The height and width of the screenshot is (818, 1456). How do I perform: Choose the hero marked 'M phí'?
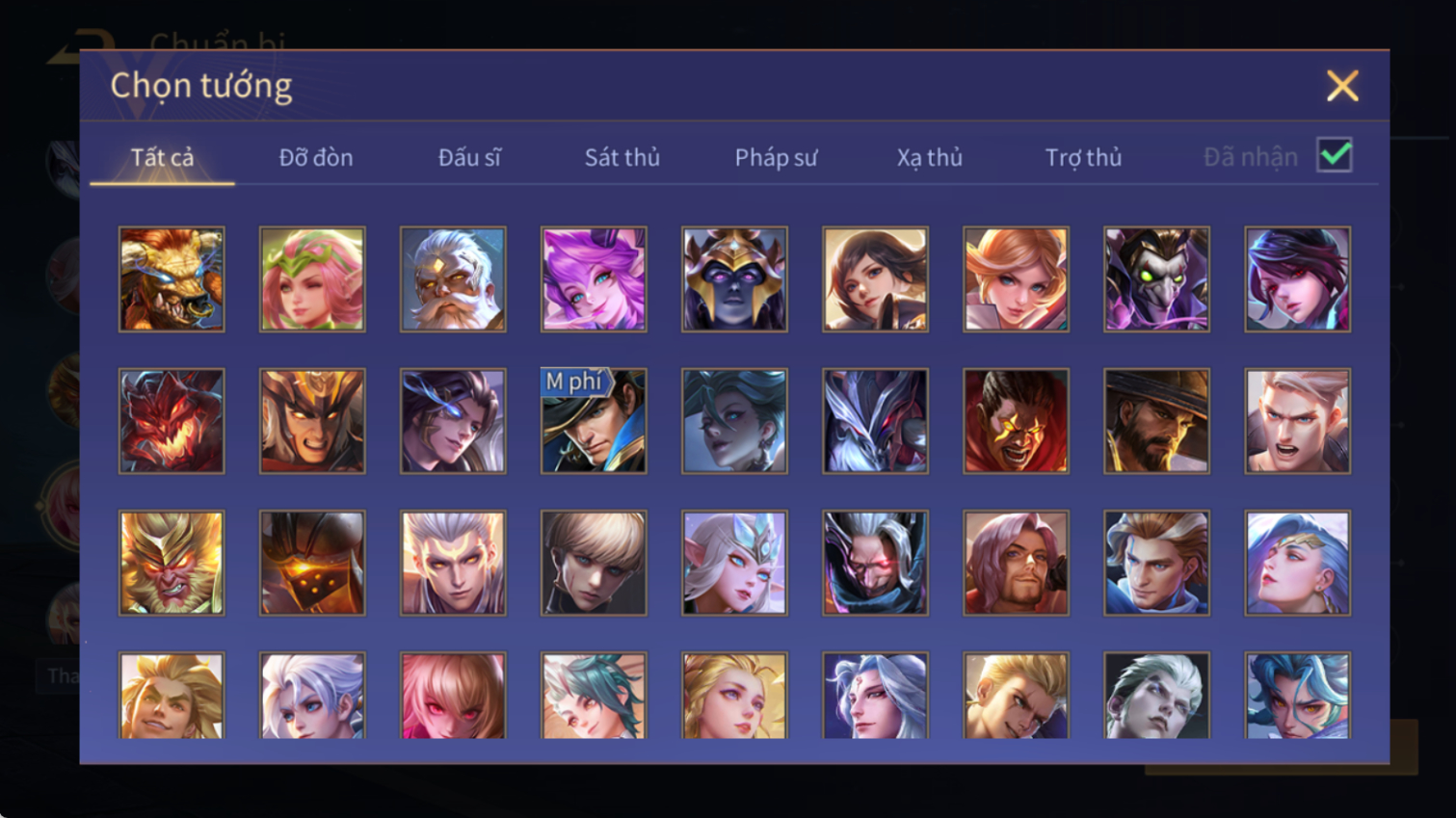click(x=594, y=421)
